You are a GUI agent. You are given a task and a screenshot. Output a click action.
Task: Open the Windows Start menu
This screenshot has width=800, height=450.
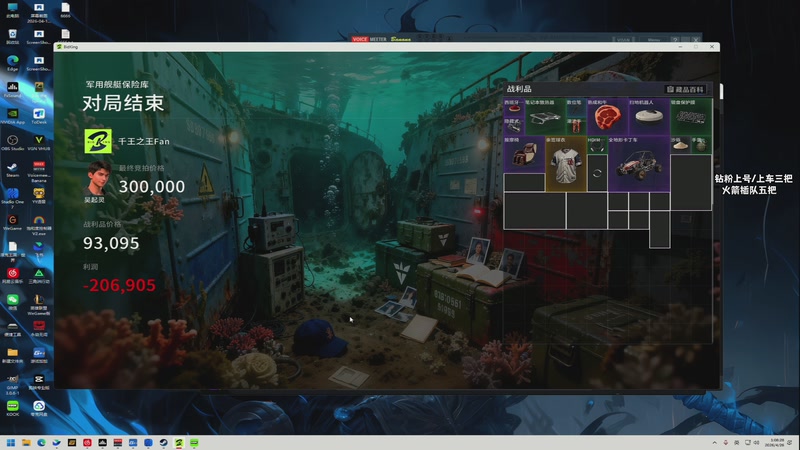click(x=11, y=442)
